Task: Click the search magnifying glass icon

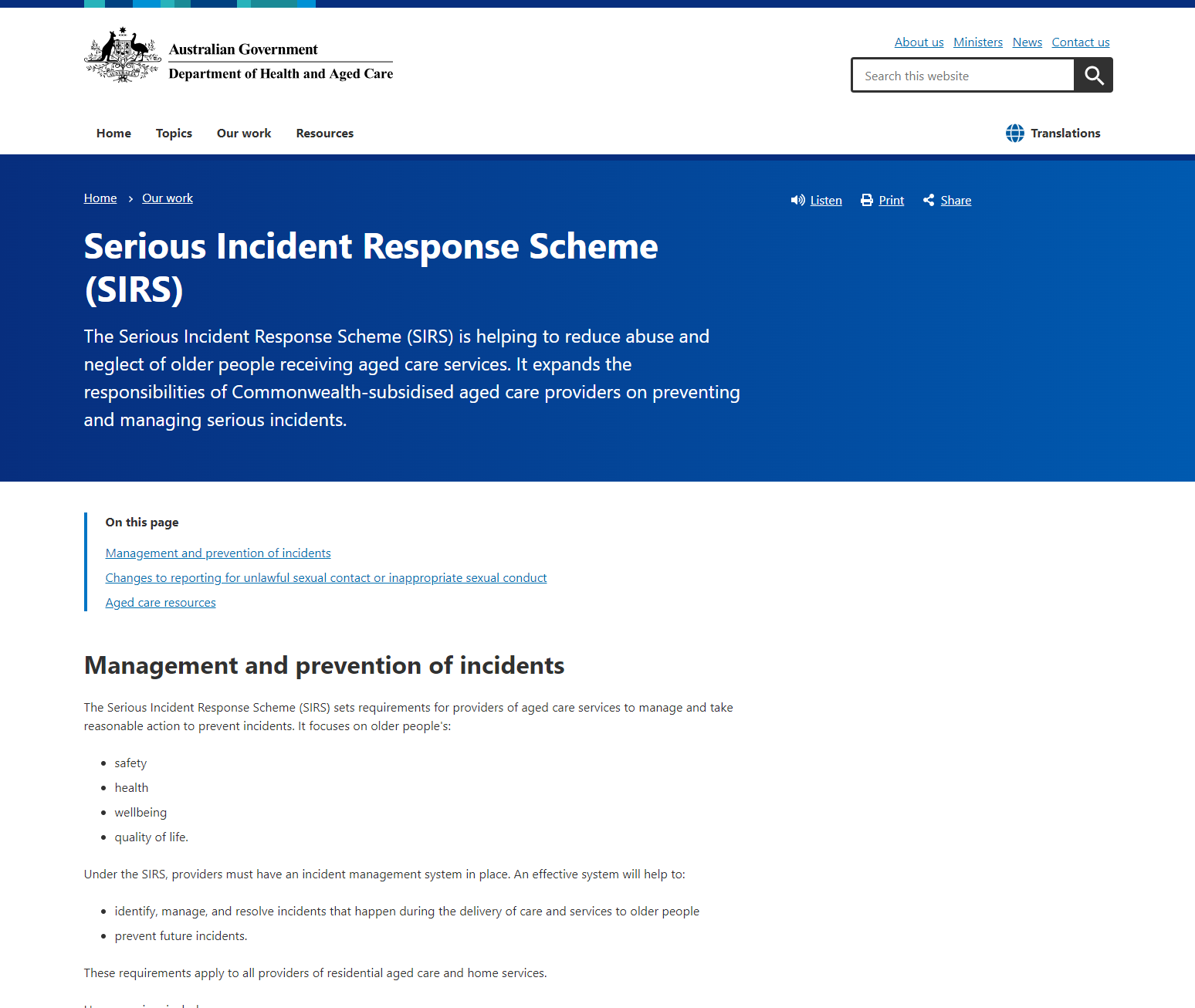Action: coord(1093,75)
